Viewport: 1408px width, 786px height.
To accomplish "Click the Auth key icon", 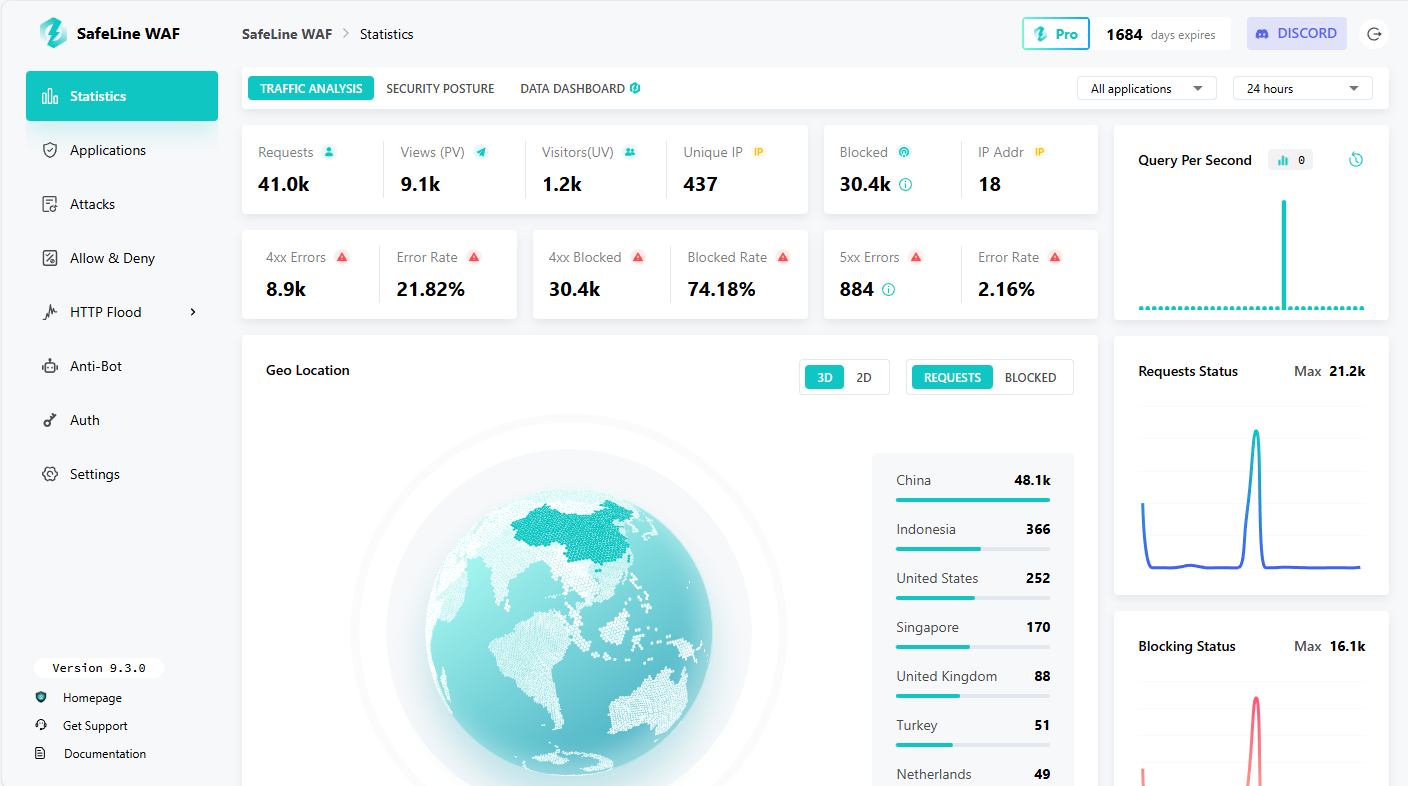I will tap(50, 420).
